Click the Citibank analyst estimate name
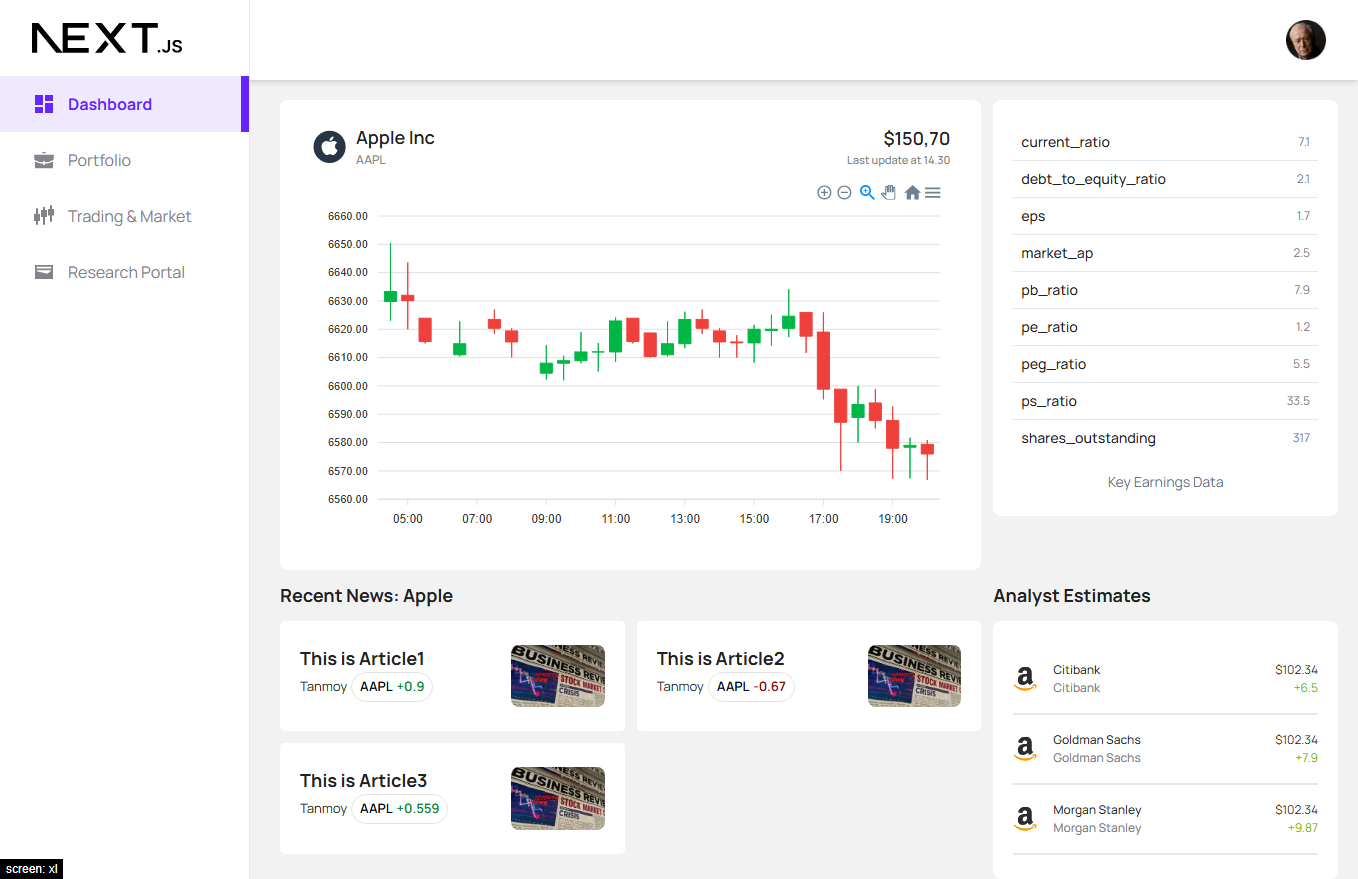The height and width of the screenshot is (879, 1358). (1076, 670)
